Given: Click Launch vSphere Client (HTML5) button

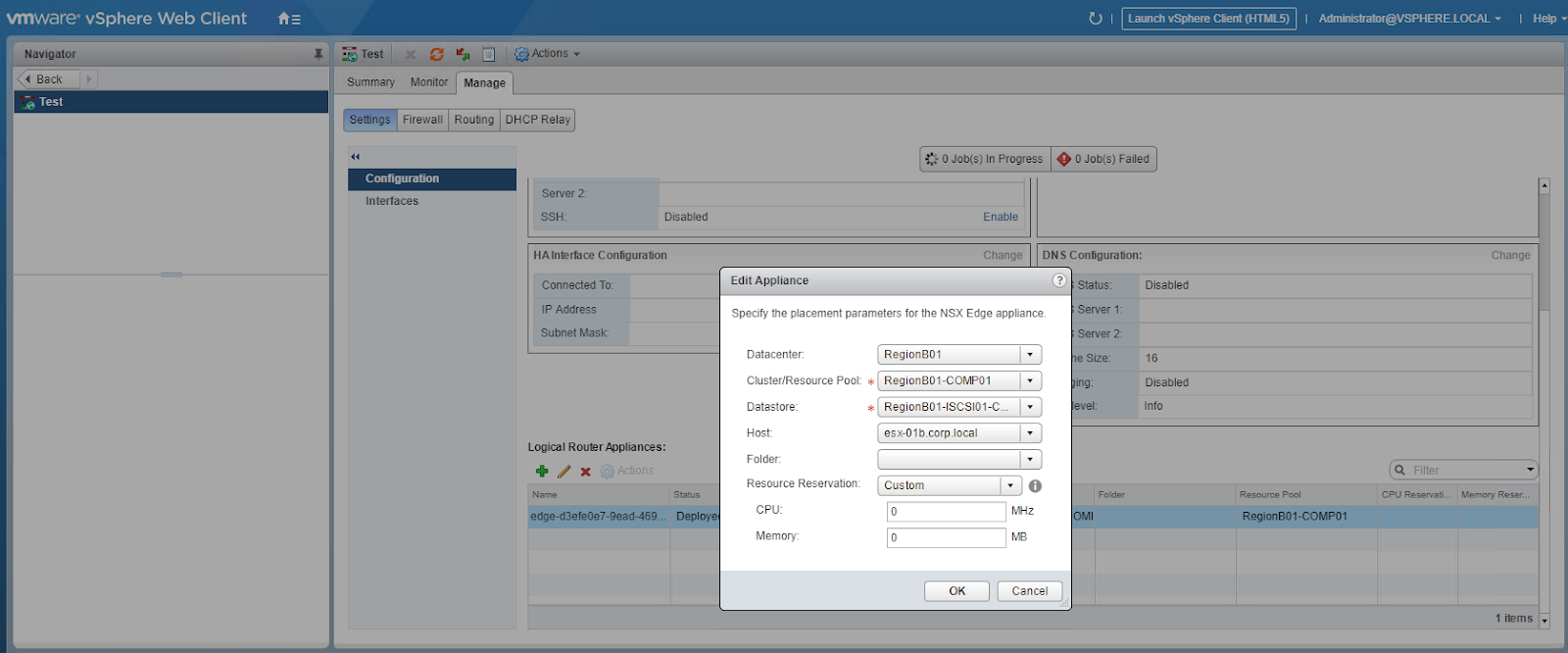Looking at the screenshot, I should [1207, 19].
